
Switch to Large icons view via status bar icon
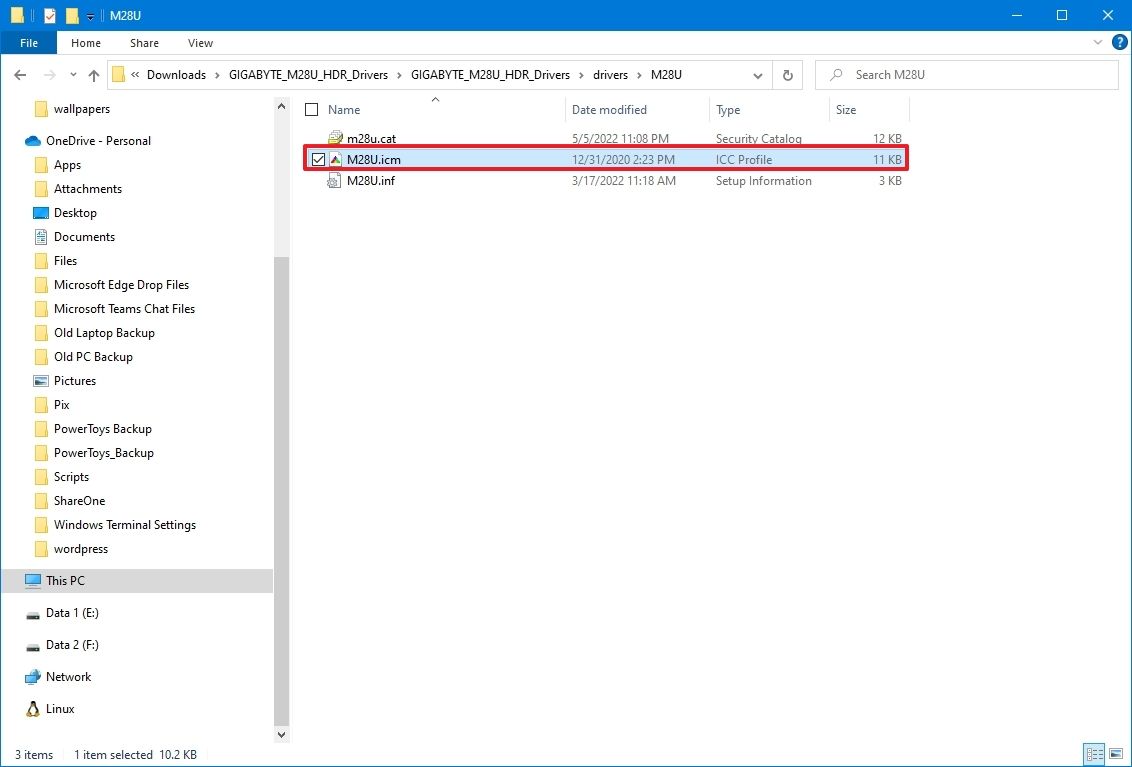(1113, 754)
